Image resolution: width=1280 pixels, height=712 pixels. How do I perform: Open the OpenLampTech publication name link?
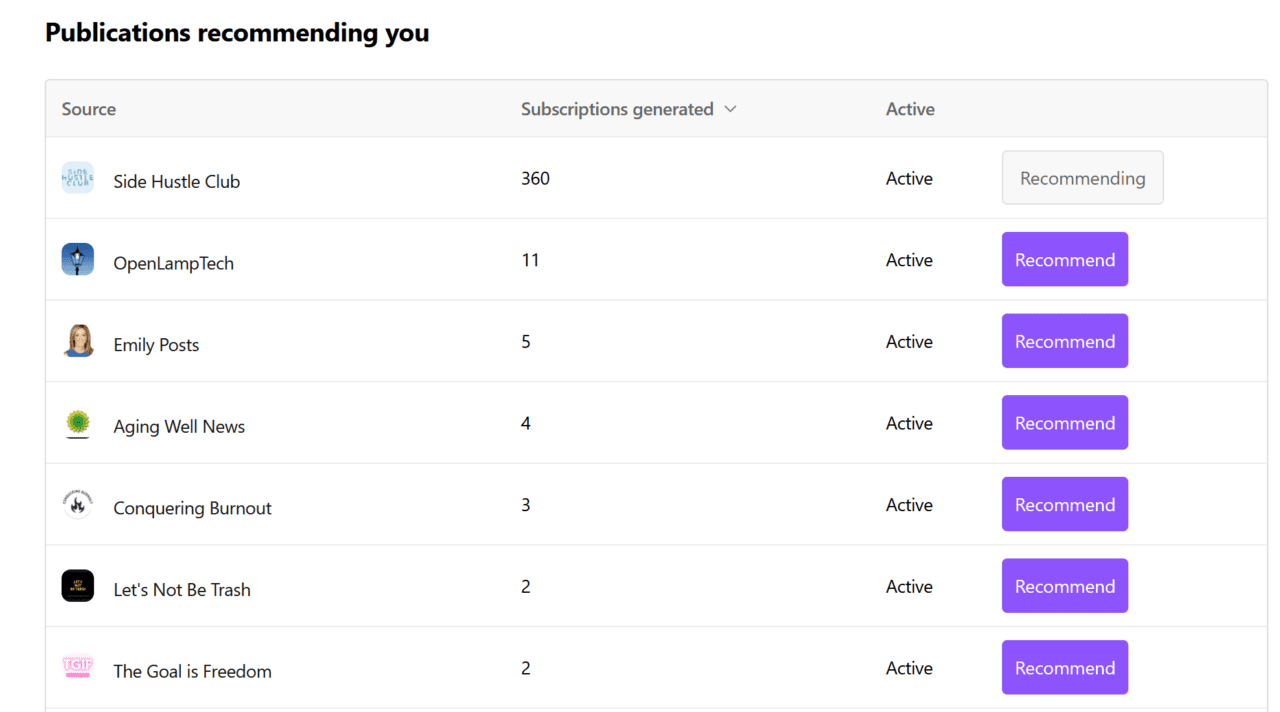(174, 264)
